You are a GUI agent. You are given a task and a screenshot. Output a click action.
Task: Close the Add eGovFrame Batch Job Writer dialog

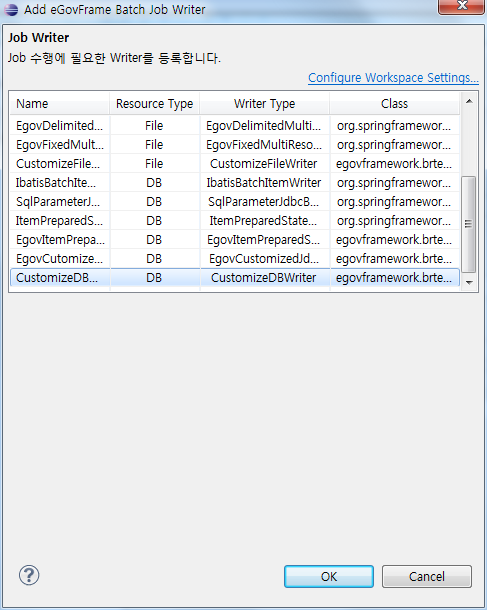coord(461,6)
